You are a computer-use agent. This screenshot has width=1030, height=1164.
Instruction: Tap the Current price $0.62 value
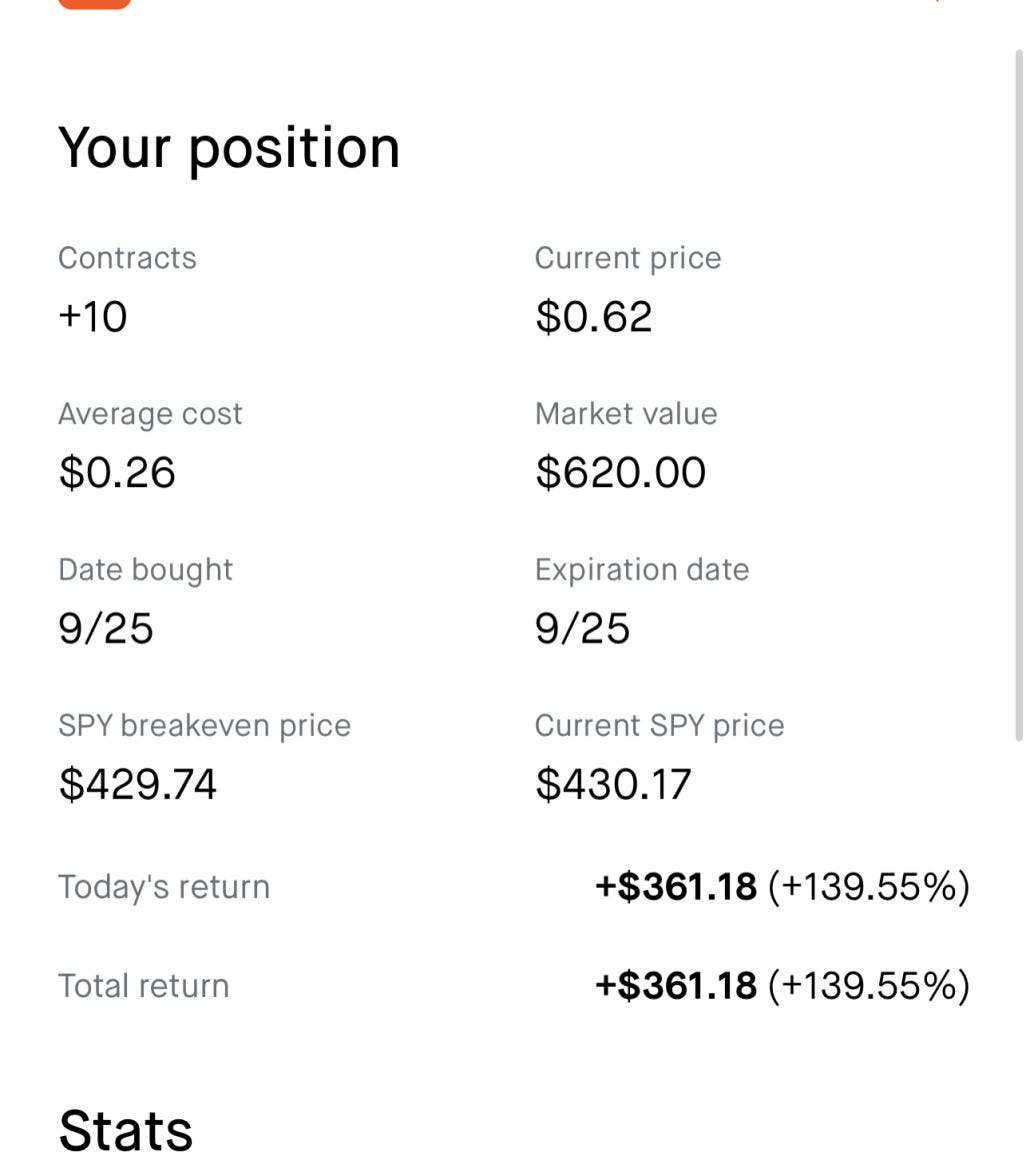click(594, 317)
